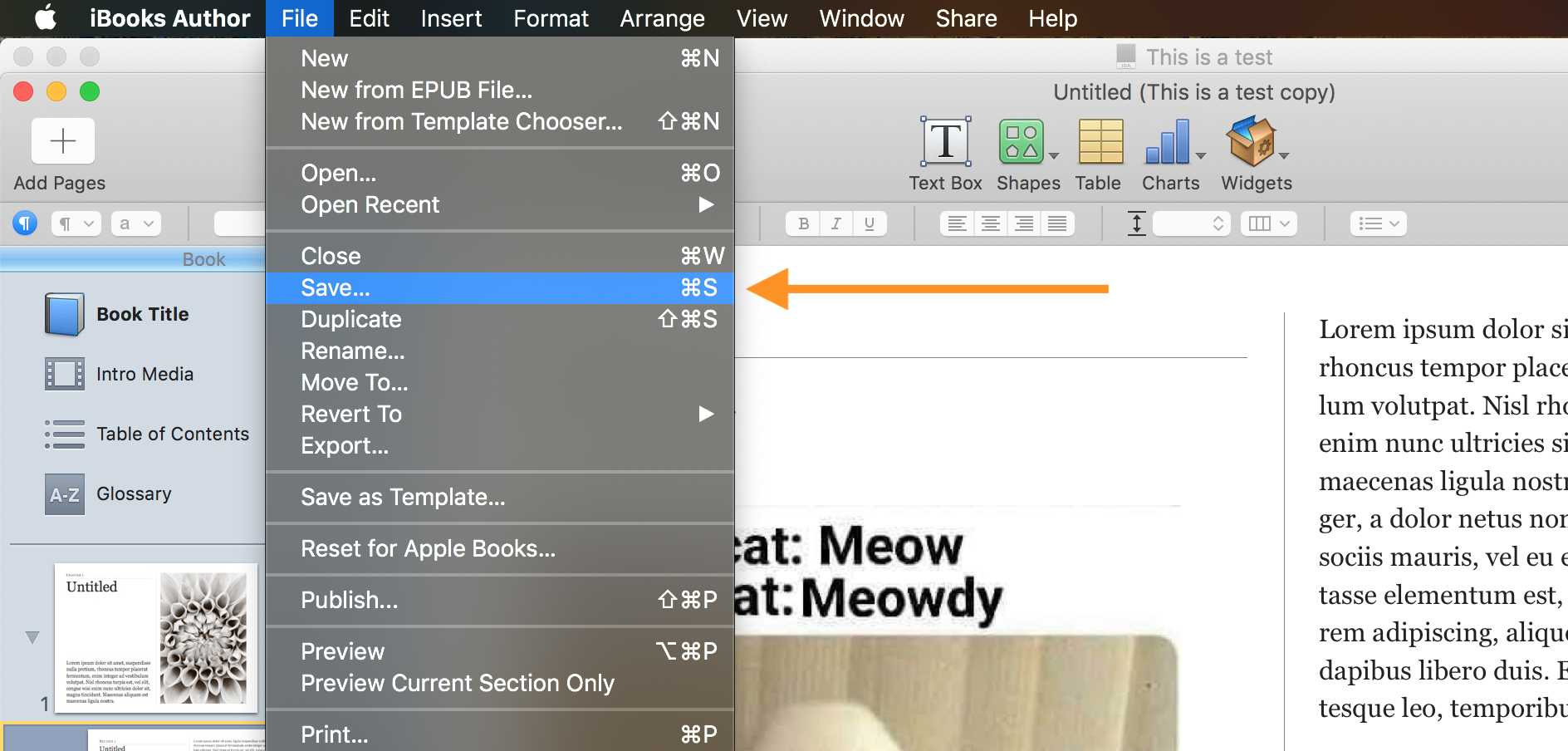The width and height of the screenshot is (1568, 751).
Task: Choose Save… from the File menu
Action: pyautogui.click(x=500, y=287)
